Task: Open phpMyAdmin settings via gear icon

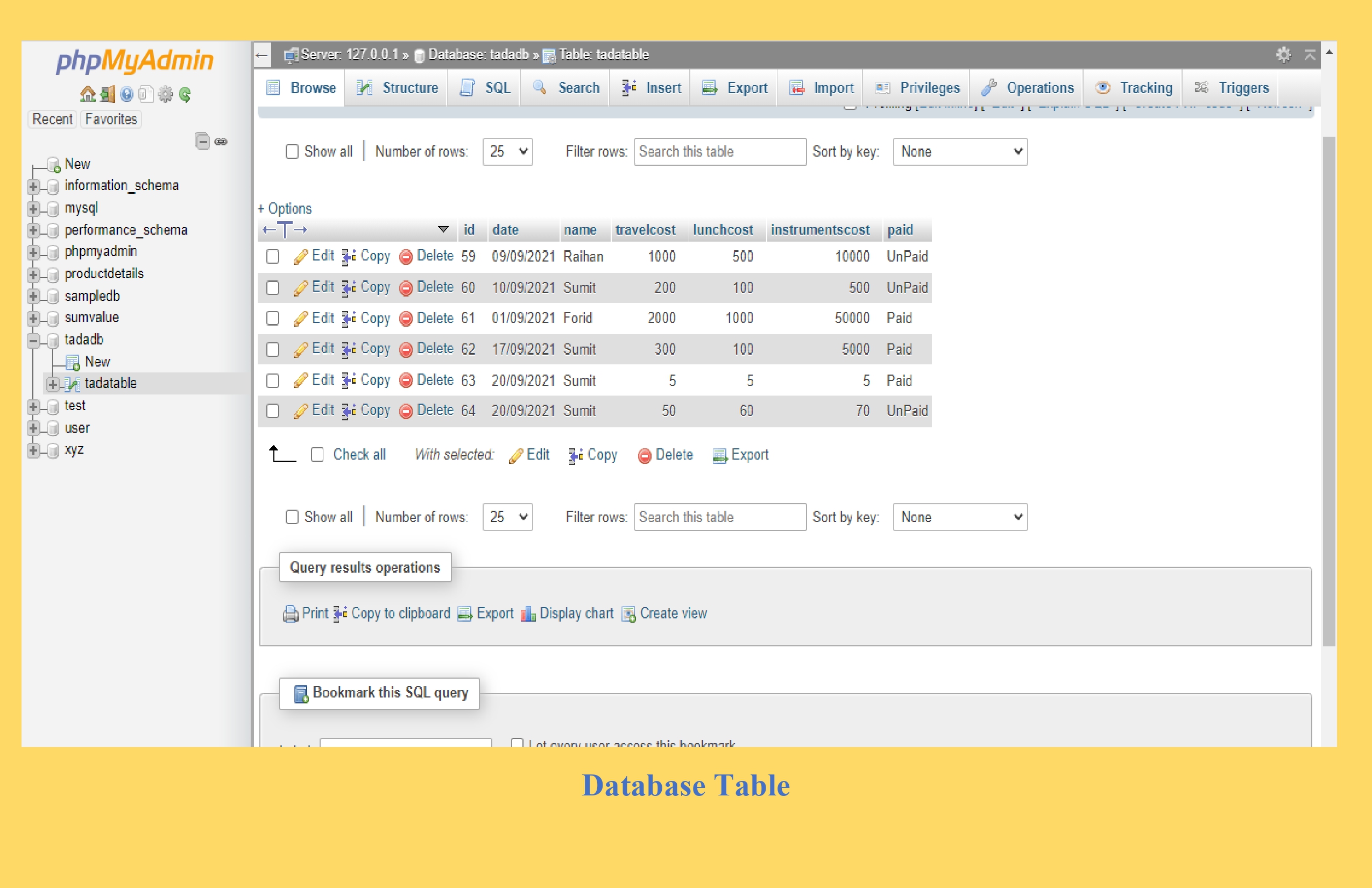Action: [x=165, y=95]
